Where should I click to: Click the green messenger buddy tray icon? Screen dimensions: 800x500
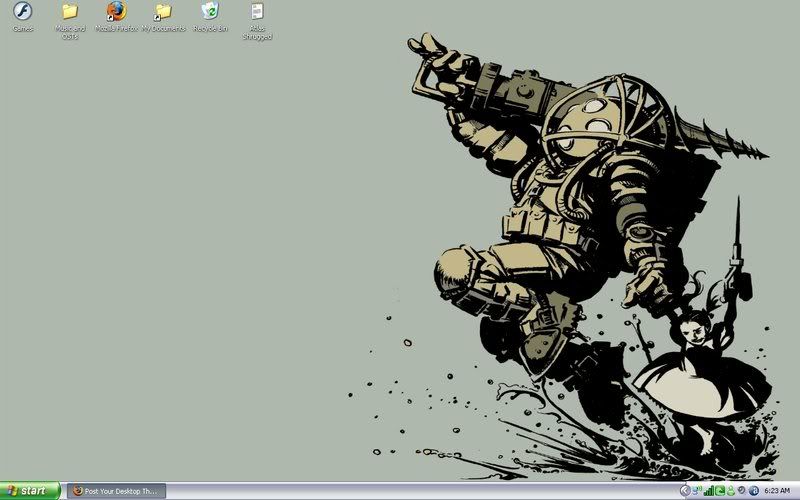click(731, 491)
